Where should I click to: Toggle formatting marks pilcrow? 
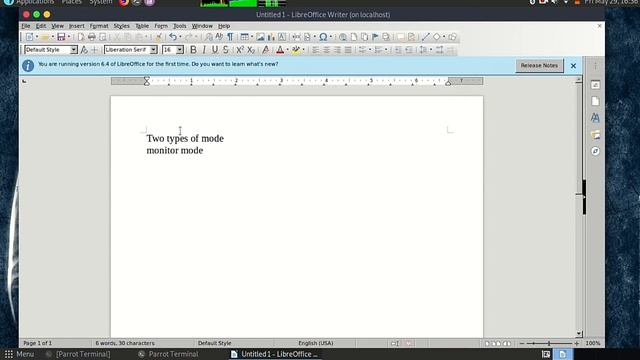coord(230,37)
